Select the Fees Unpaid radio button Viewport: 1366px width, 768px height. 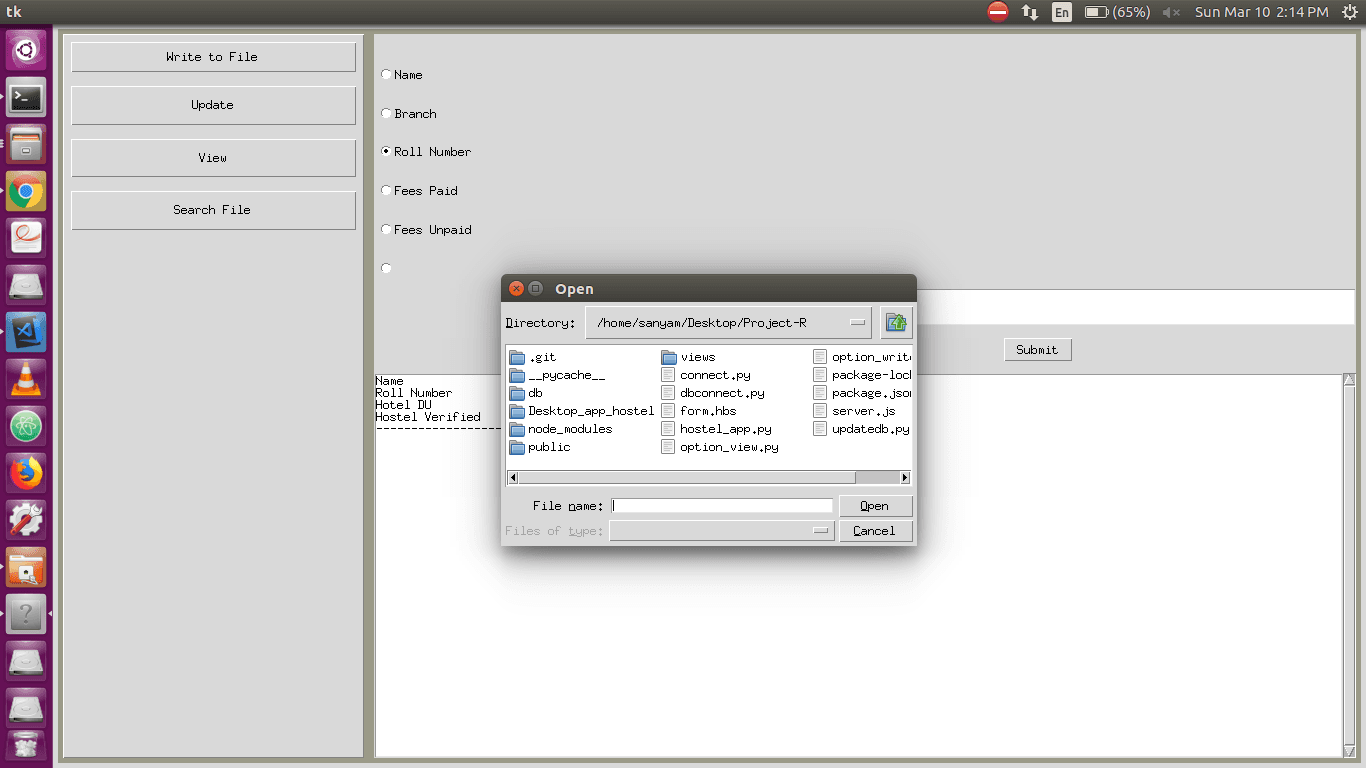[x=386, y=230]
